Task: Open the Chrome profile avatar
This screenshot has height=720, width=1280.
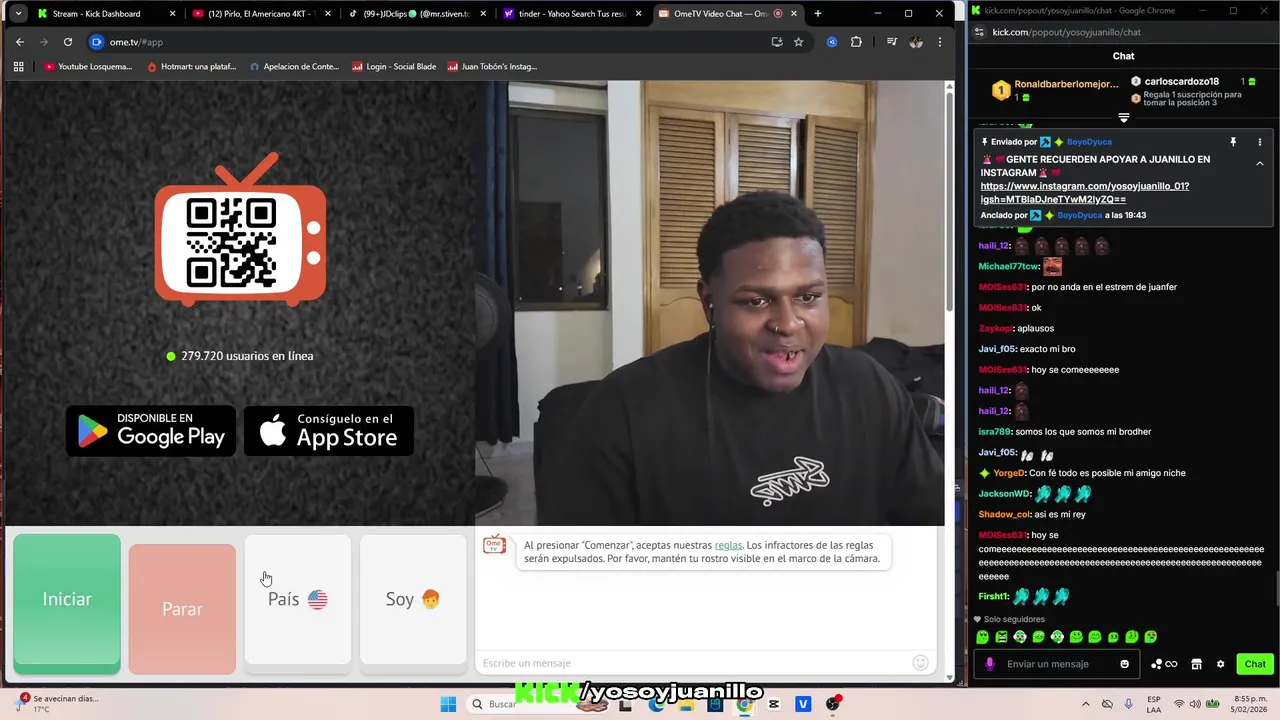Action: point(916,42)
